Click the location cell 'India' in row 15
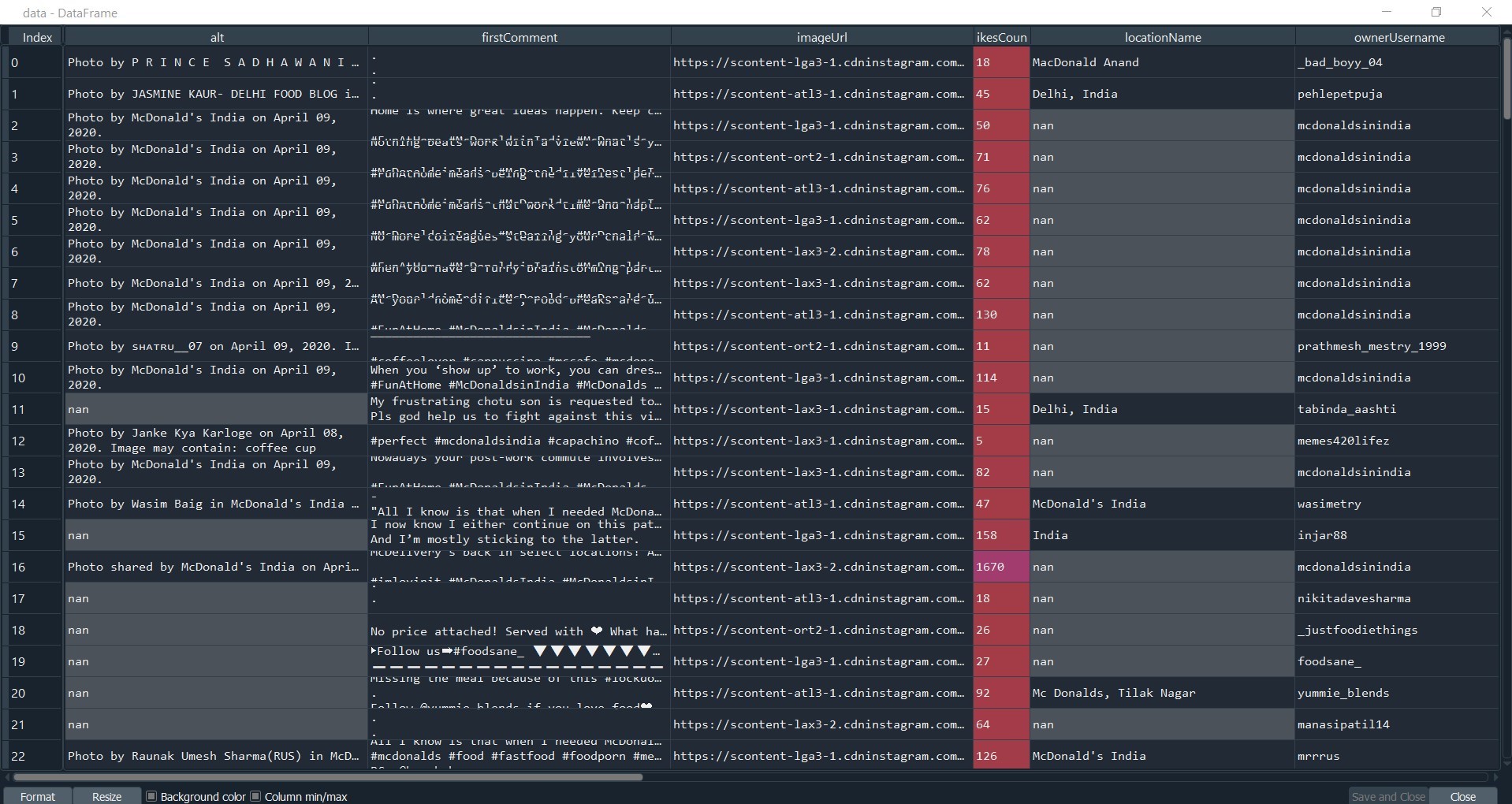Viewport: 1512px width, 804px height. pos(1163,535)
